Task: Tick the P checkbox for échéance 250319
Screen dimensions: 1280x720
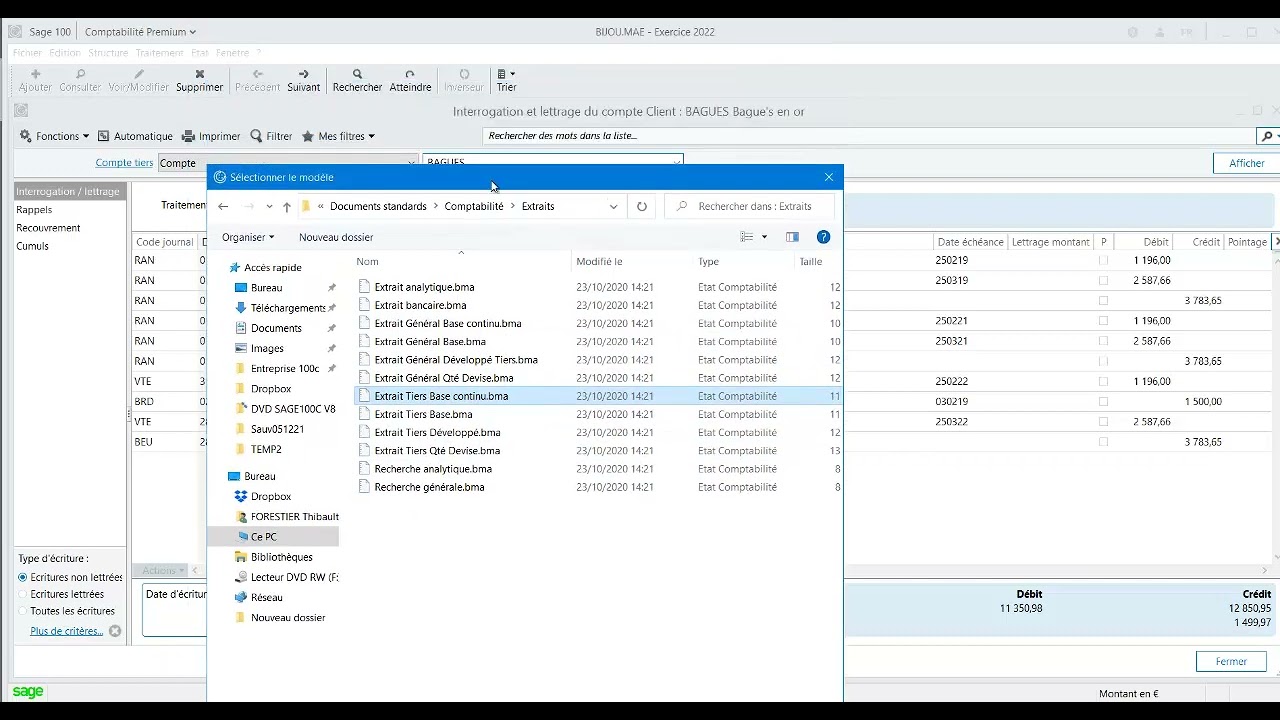Action: coord(1103,280)
